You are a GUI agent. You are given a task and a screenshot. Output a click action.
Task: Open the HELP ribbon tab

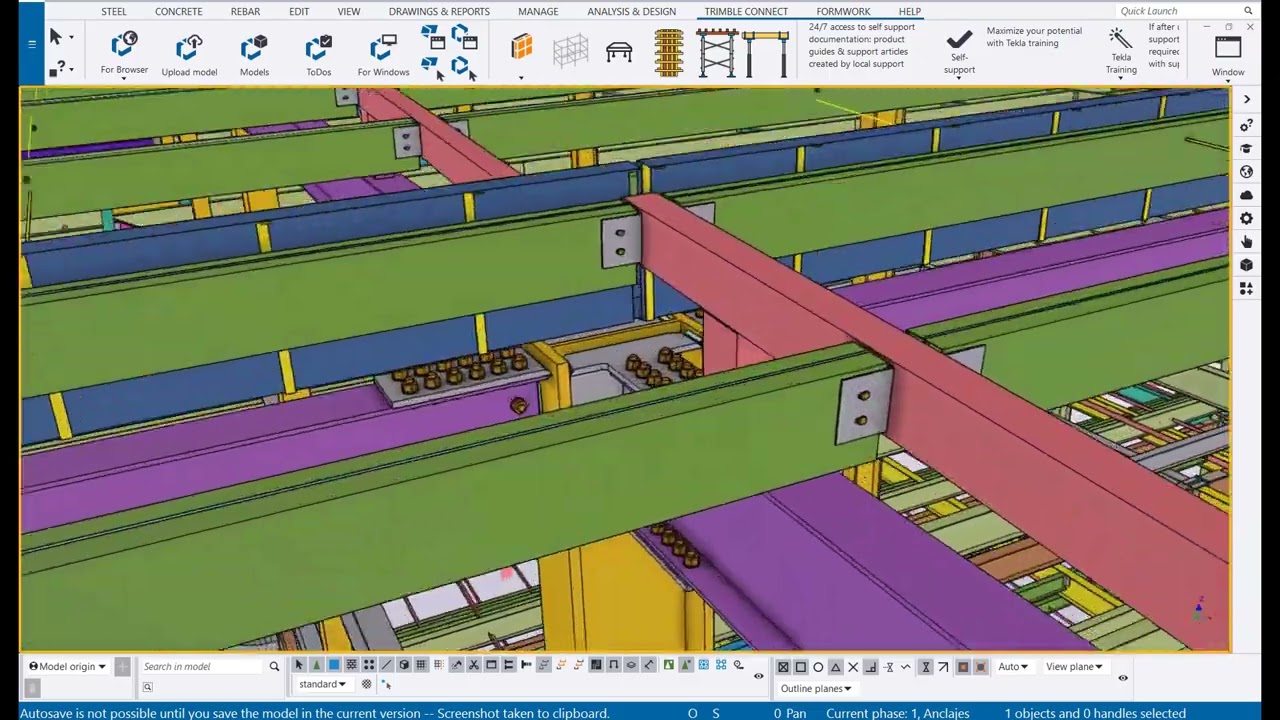[910, 11]
